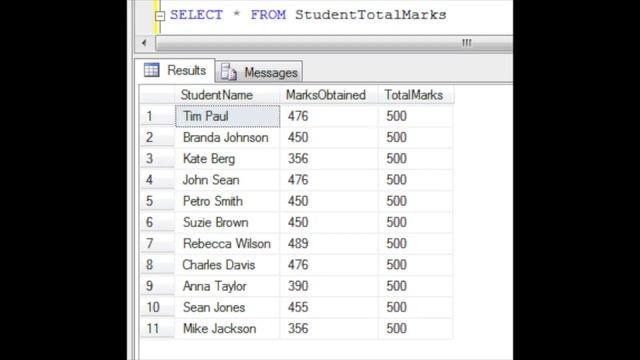The image size is (640, 360).
Task: Click Tim Paul's TotalMarks 500 cell
Action: (x=416, y=116)
